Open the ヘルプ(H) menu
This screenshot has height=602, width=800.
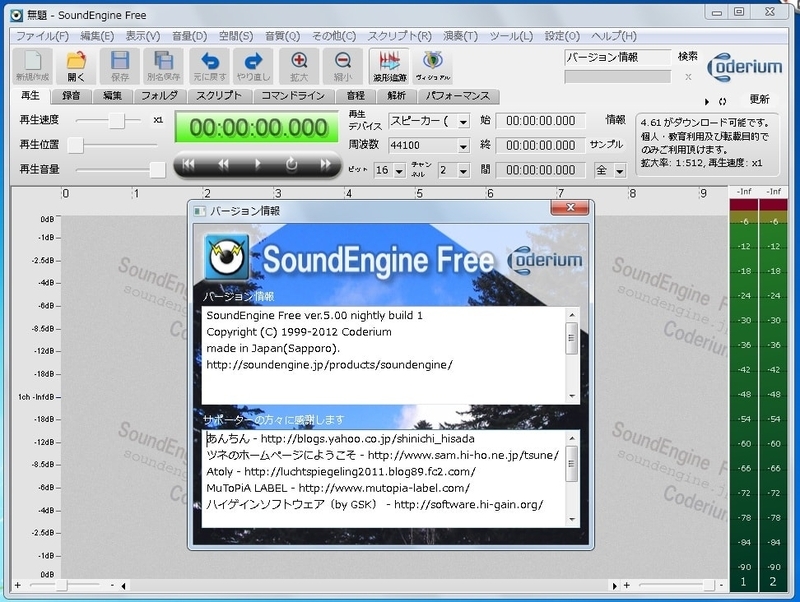tap(614, 36)
